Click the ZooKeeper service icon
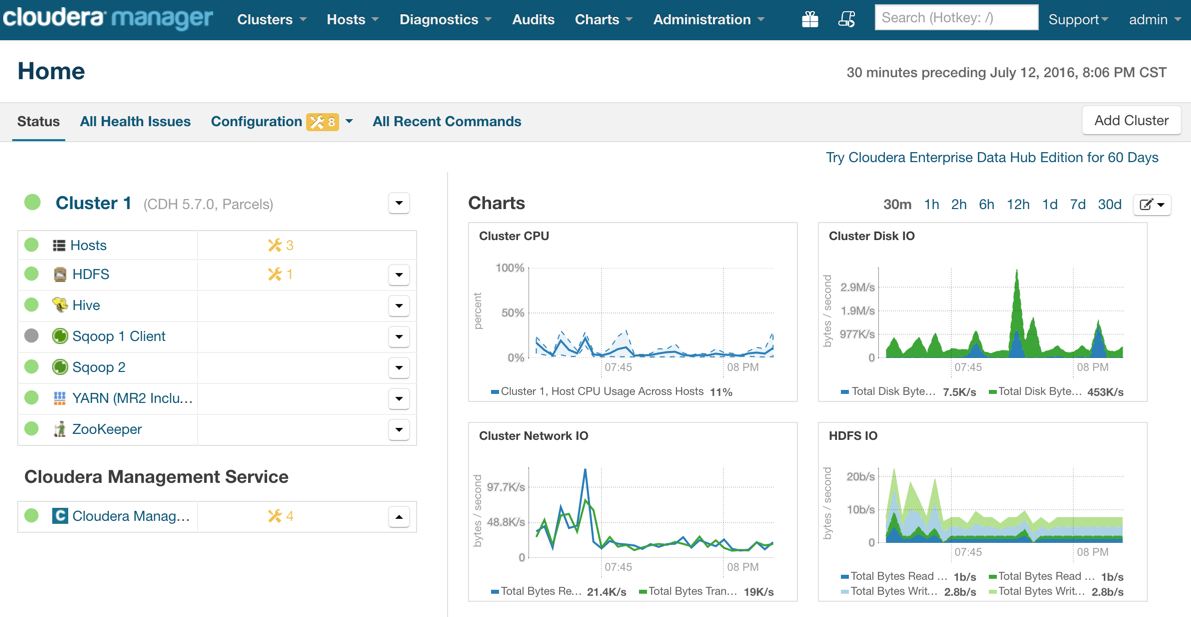The width and height of the screenshot is (1191, 617). [60, 429]
